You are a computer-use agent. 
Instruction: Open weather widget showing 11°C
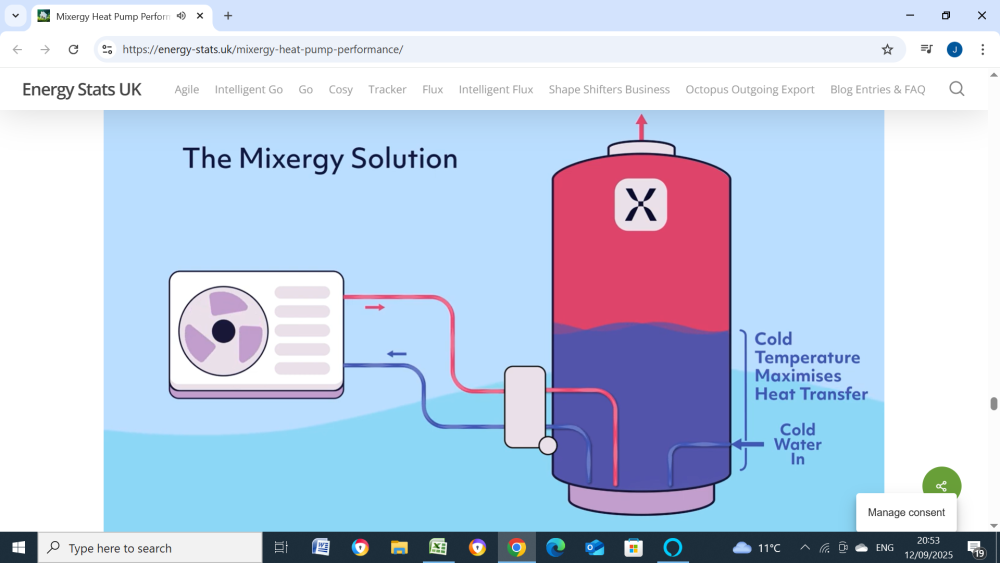pos(756,548)
